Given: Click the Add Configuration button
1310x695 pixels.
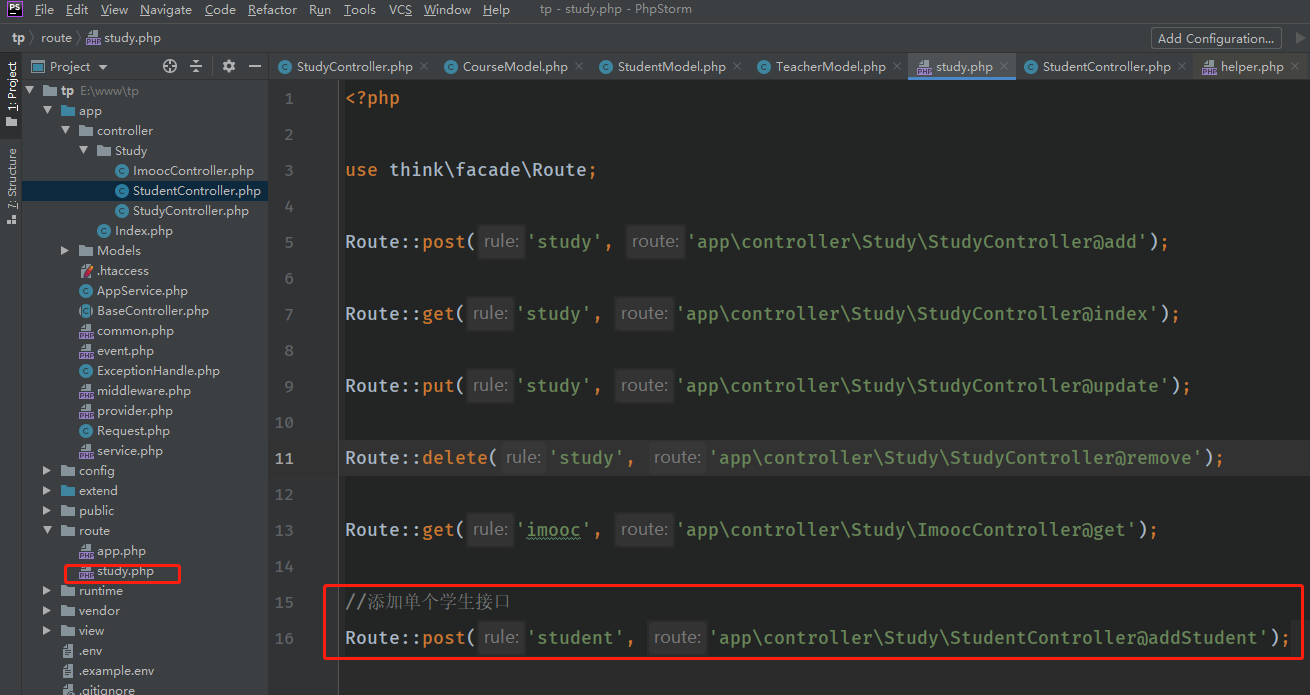Looking at the screenshot, I should click(x=1216, y=38).
